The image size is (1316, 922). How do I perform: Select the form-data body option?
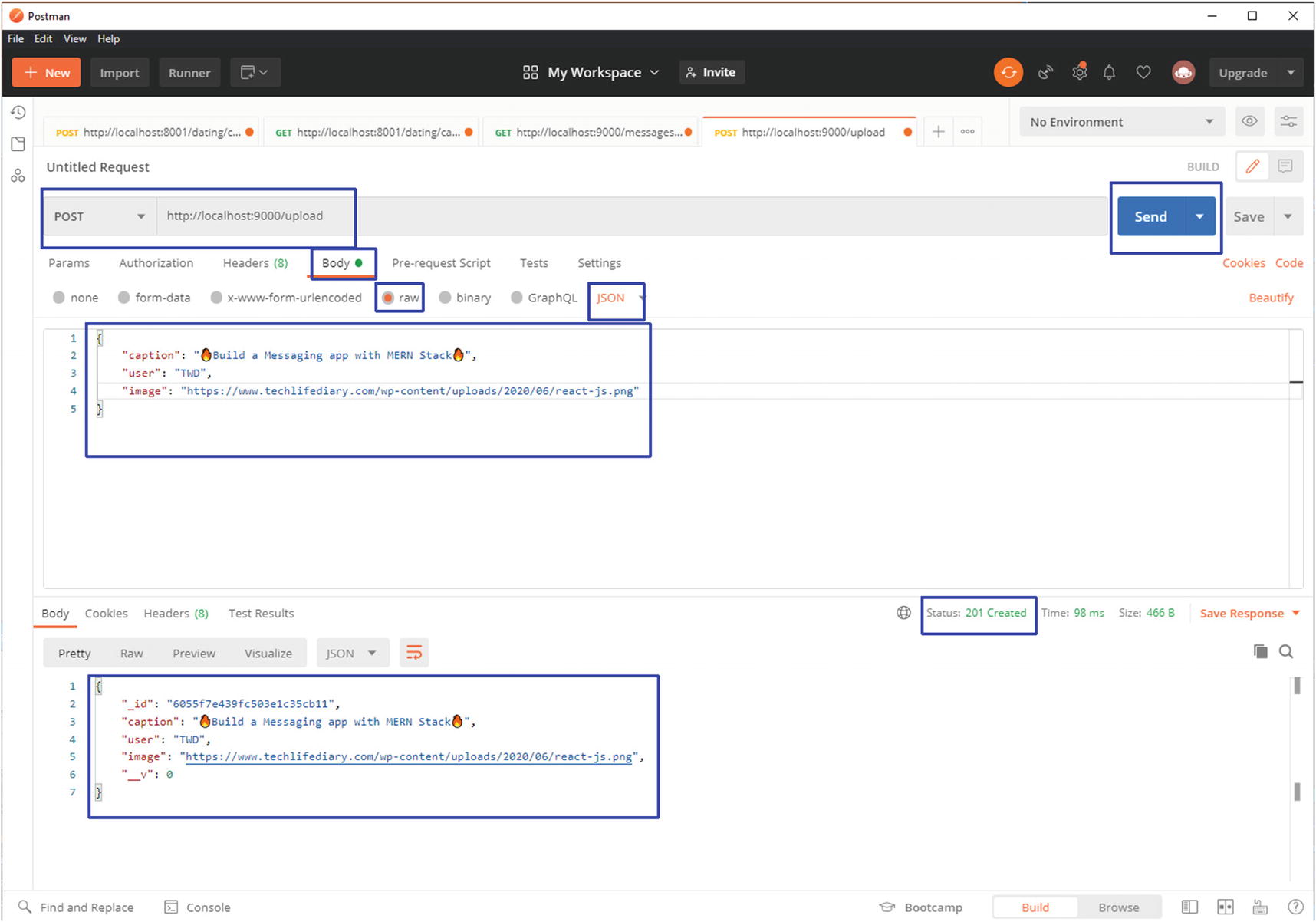tap(124, 298)
